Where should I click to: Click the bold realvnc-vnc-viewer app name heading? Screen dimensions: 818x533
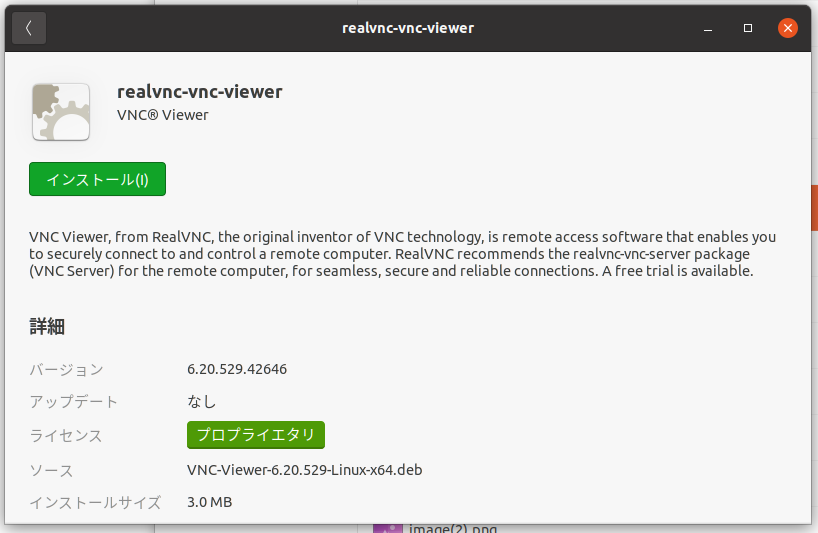pos(200,92)
